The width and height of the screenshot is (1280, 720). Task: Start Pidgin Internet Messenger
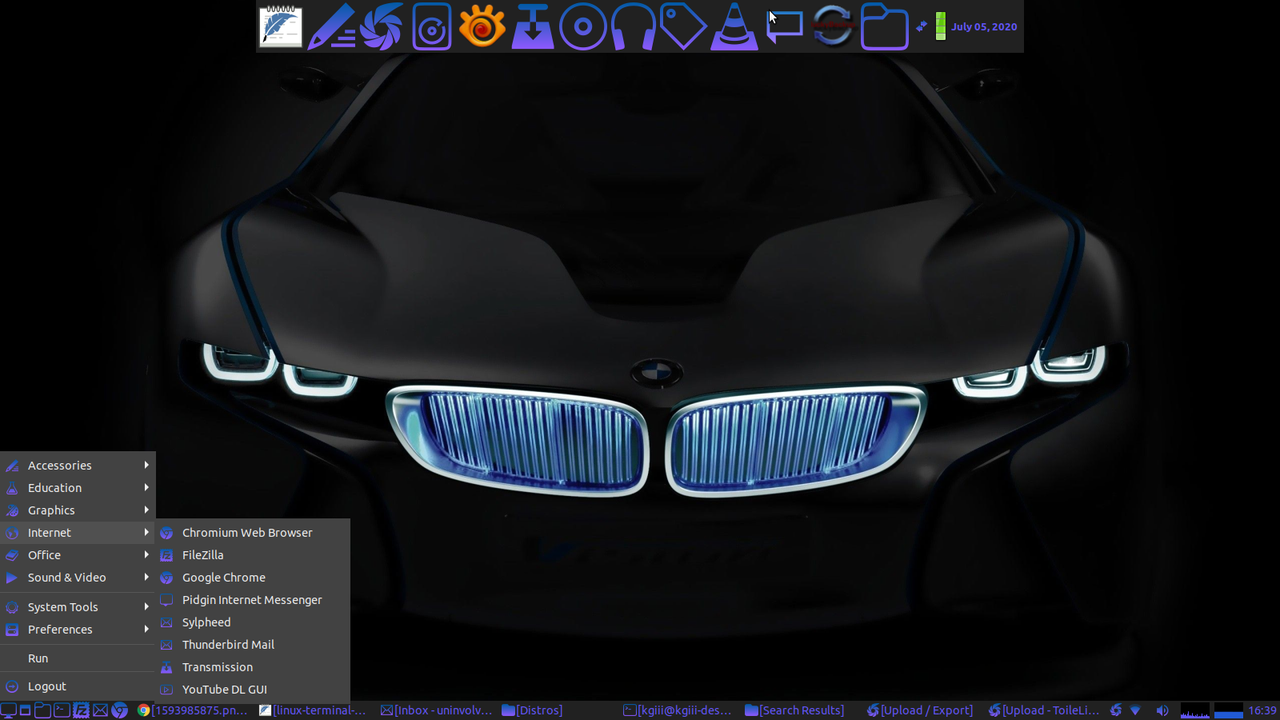pos(253,600)
